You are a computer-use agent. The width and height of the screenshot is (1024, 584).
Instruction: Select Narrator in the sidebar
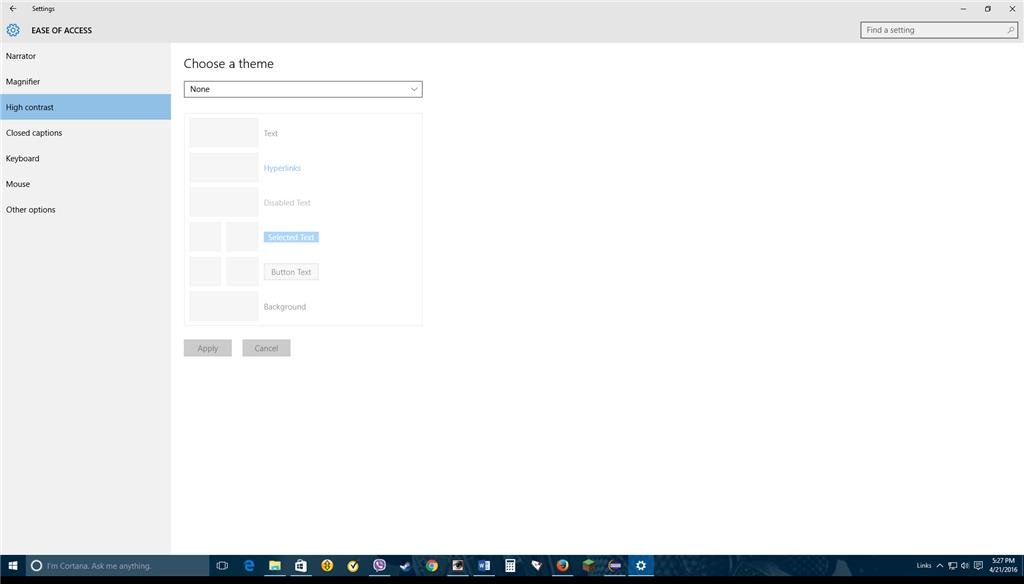click(21, 56)
